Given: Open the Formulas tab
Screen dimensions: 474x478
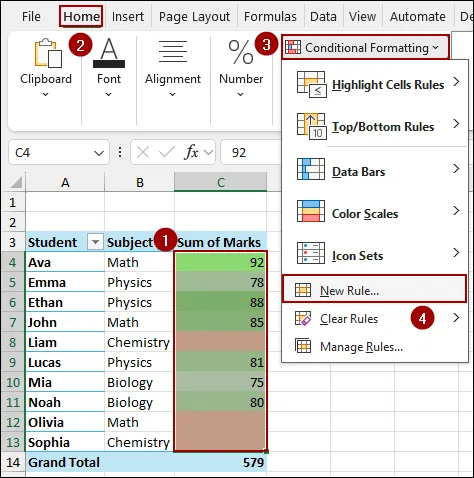Looking at the screenshot, I should pyautogui.click(x=270, y=16).
